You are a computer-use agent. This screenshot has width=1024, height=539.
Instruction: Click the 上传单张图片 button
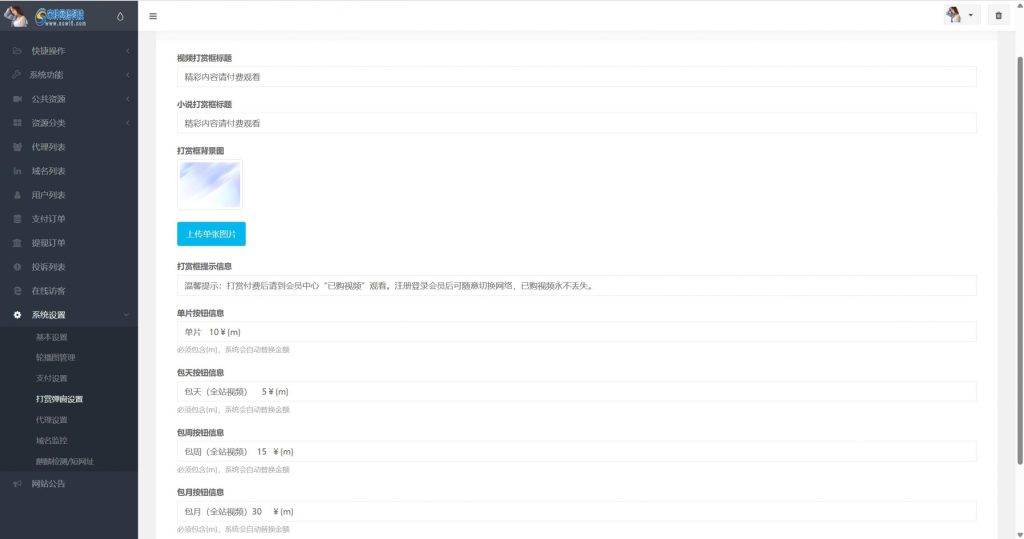point(211,234)
